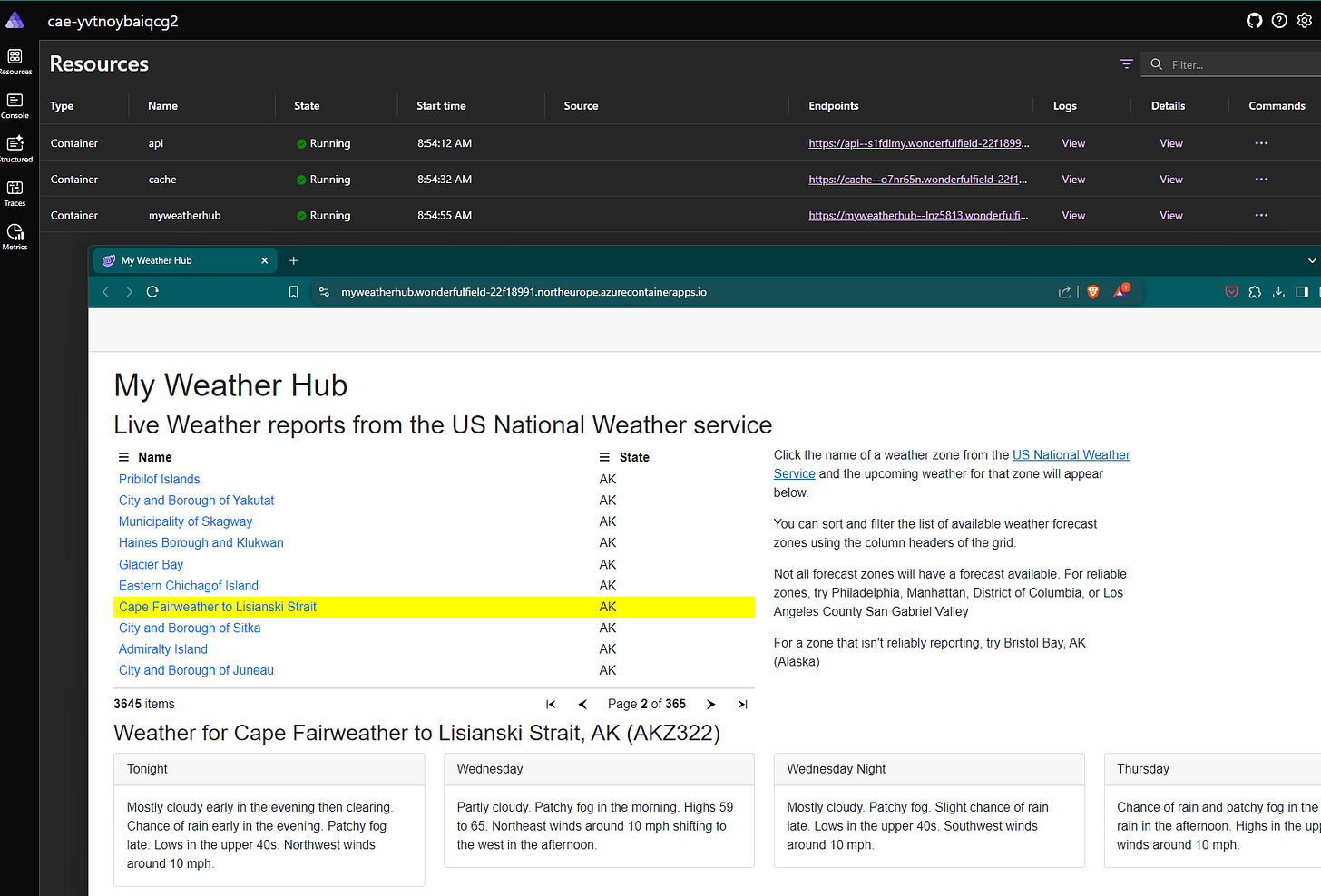This screenshot has height=896, width=1321.
Task: Reload the My Weather Hub page
Action: [152, 291]
